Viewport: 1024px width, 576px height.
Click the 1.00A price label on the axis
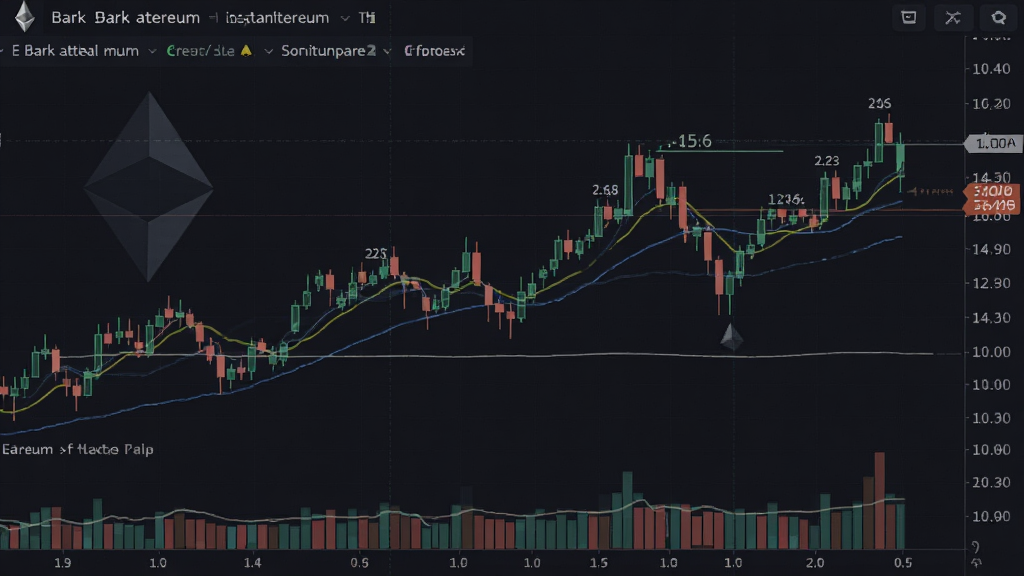995,143
